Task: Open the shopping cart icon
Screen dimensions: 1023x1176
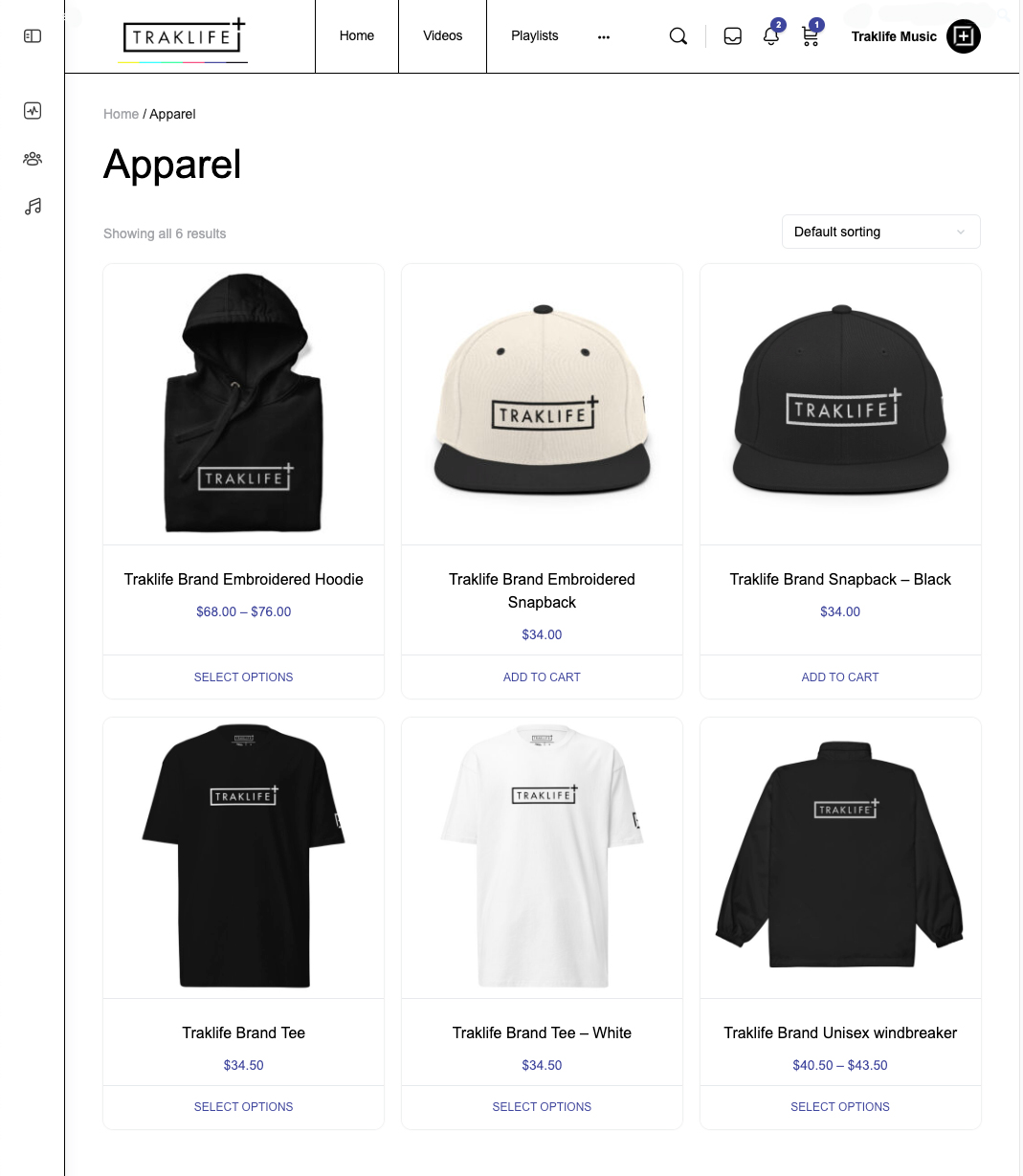Action: pyautogui.click(x=811, y=36)
